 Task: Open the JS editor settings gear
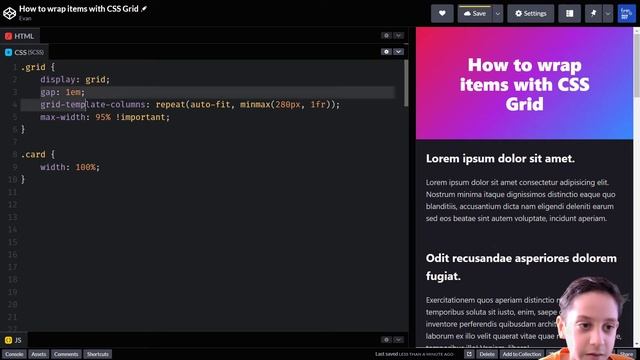coord(386,340)
